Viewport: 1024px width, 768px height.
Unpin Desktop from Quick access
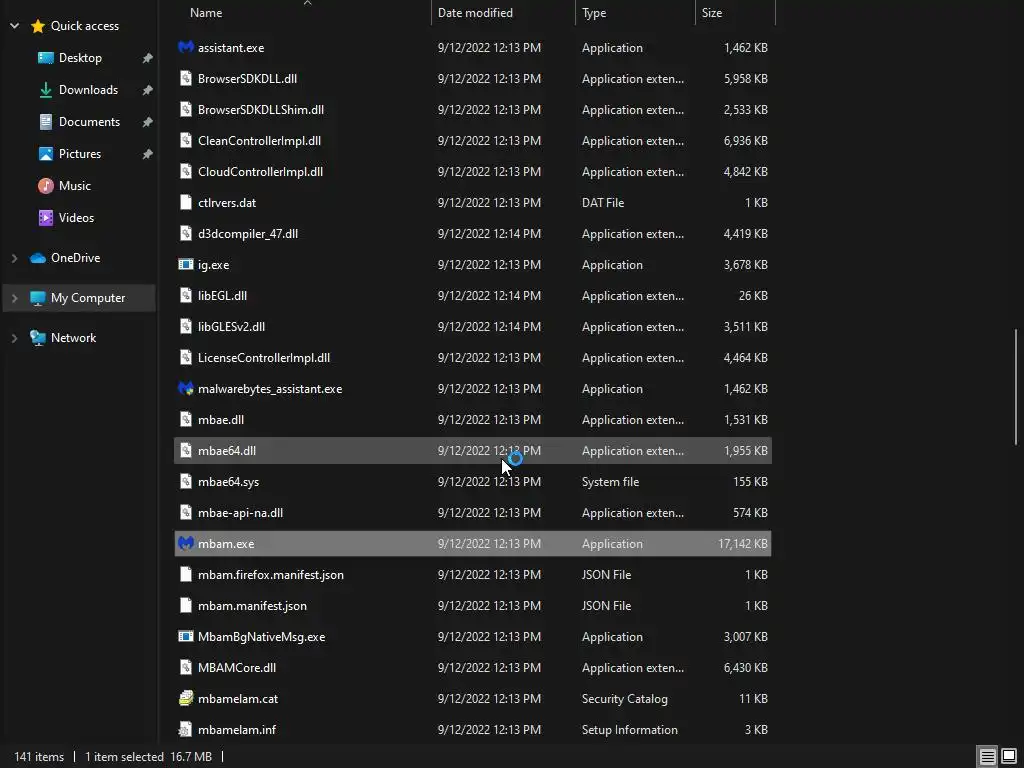148,58
